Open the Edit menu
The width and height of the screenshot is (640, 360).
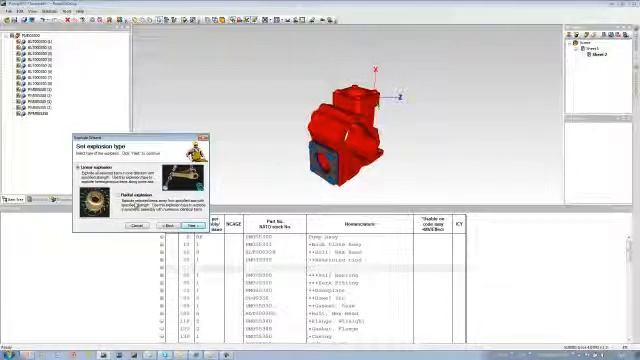(x=20, y=11)
